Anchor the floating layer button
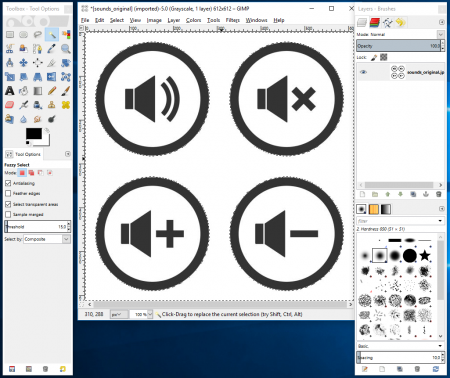The width and height of the screenshot is (450, 378). click(426, 194)
